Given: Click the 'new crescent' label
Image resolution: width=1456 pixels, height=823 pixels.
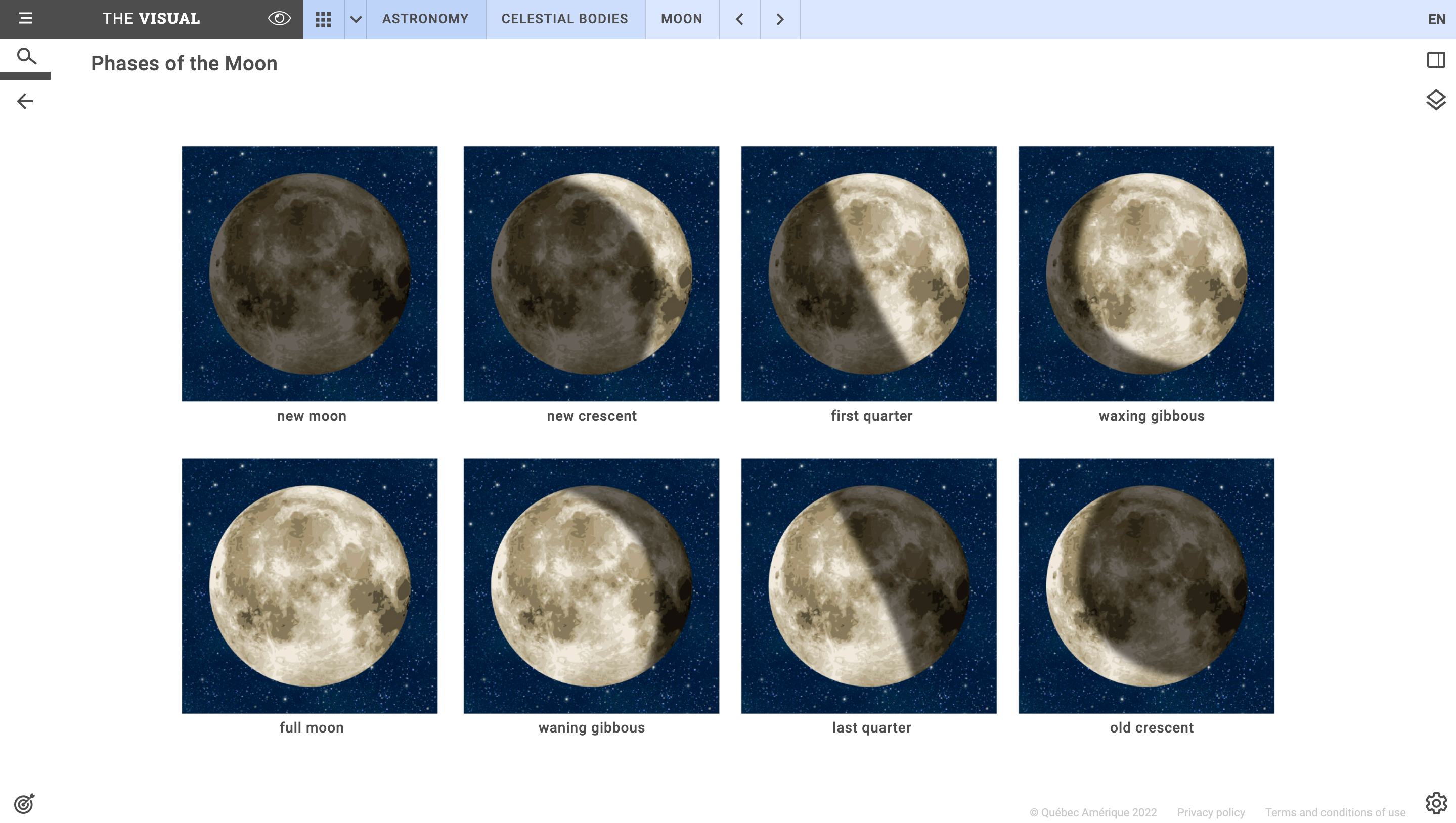Looking at the screenshot, I should [x=591, y=416].
